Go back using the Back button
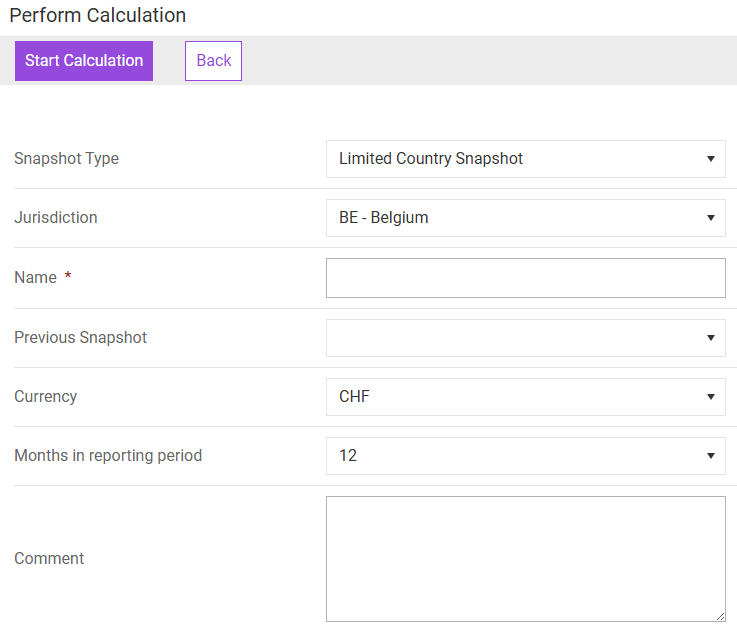This screenshot has width=737, height=636. click(x=213, y=61)
